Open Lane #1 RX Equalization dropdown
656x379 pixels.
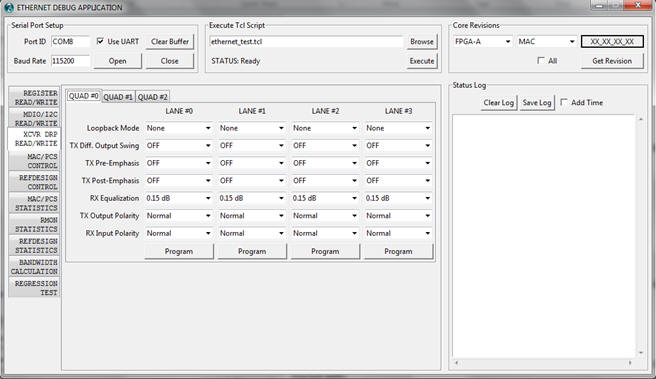pos(252,198)
